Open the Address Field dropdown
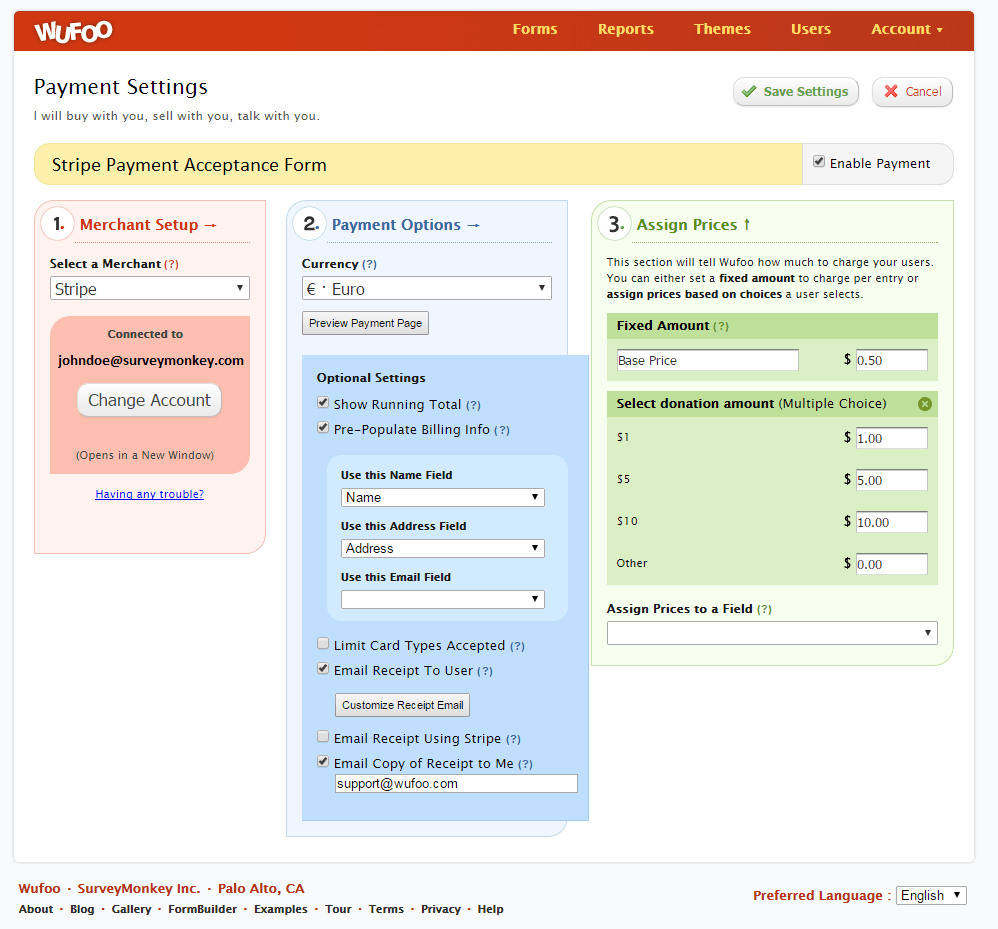The height and width of the screenshot is (929, 998). pos(442,548)
